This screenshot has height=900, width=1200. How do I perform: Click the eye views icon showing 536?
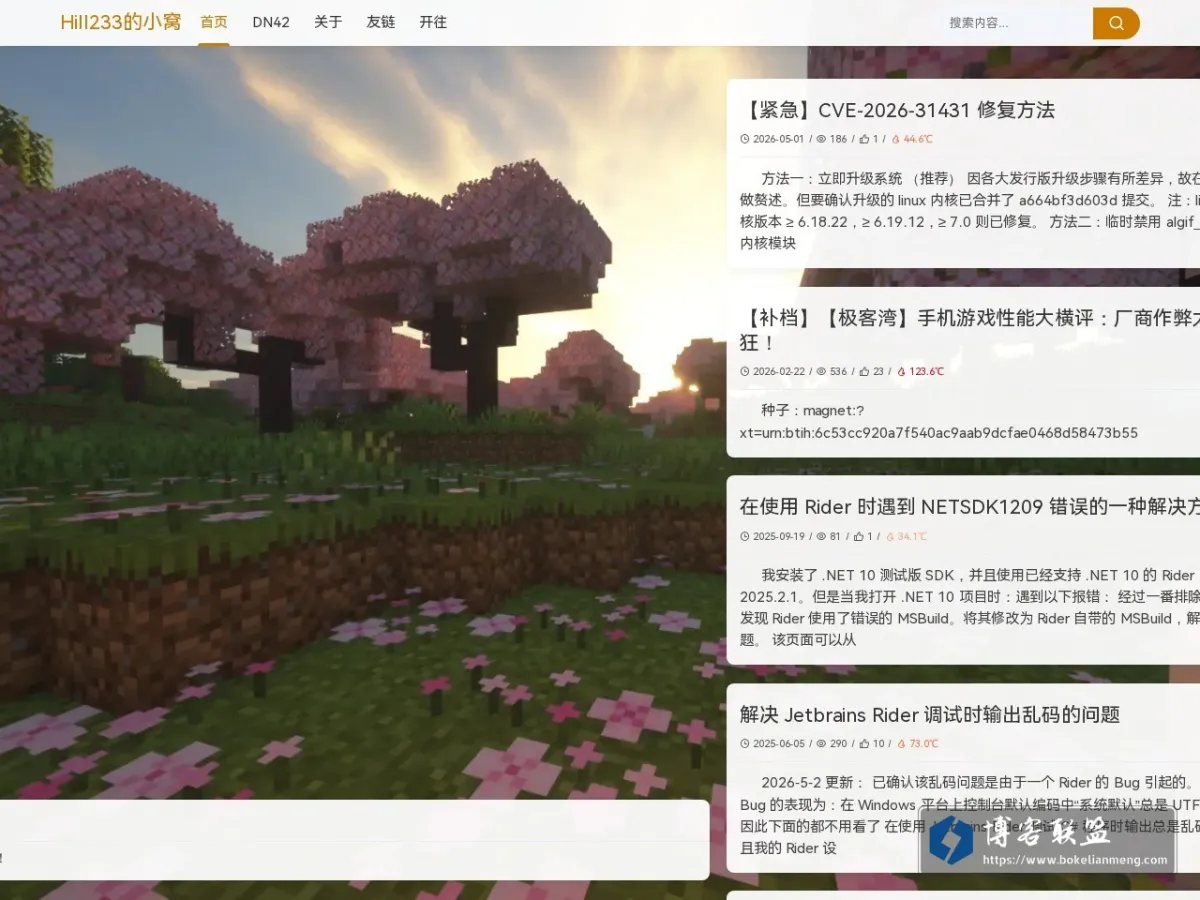[822, 371]
